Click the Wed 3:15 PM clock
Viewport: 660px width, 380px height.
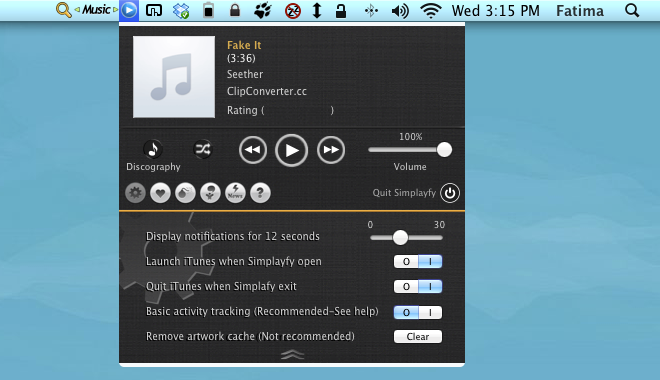(x=495, y=11)
